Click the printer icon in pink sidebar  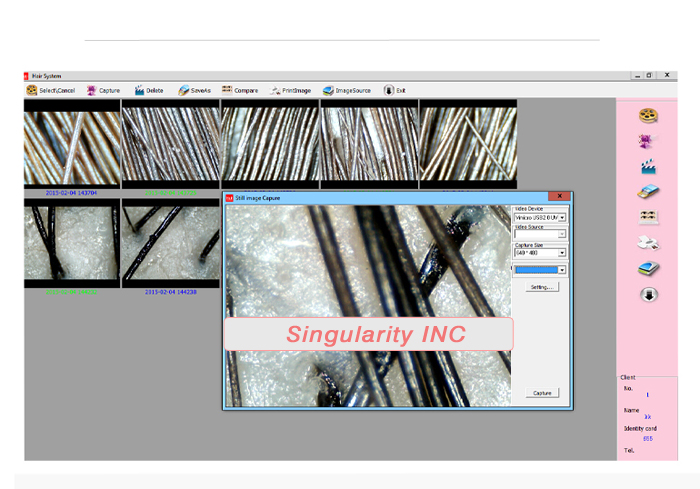(x=648, y=243)
